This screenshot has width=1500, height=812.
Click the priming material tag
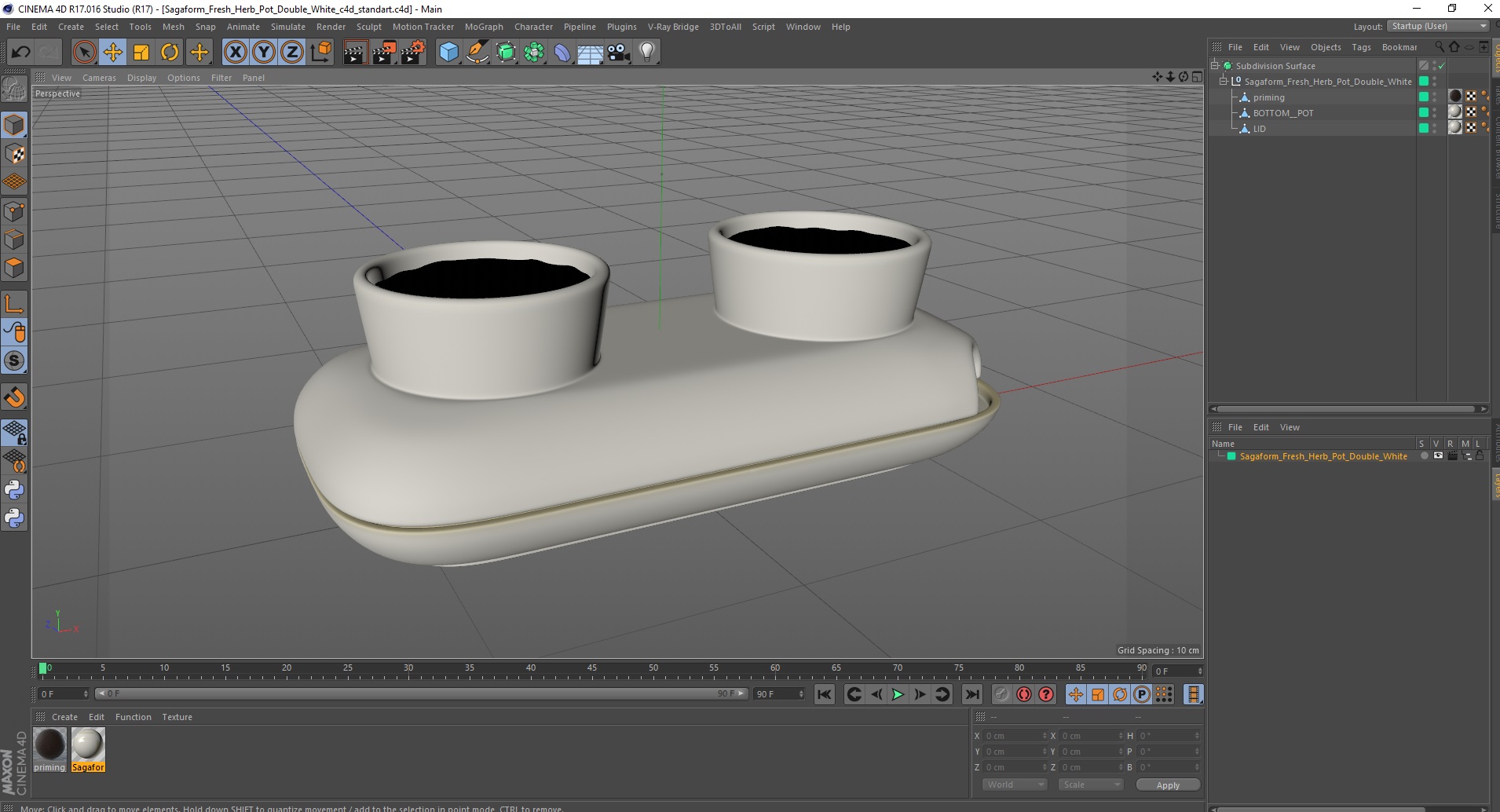[1455, 97]
